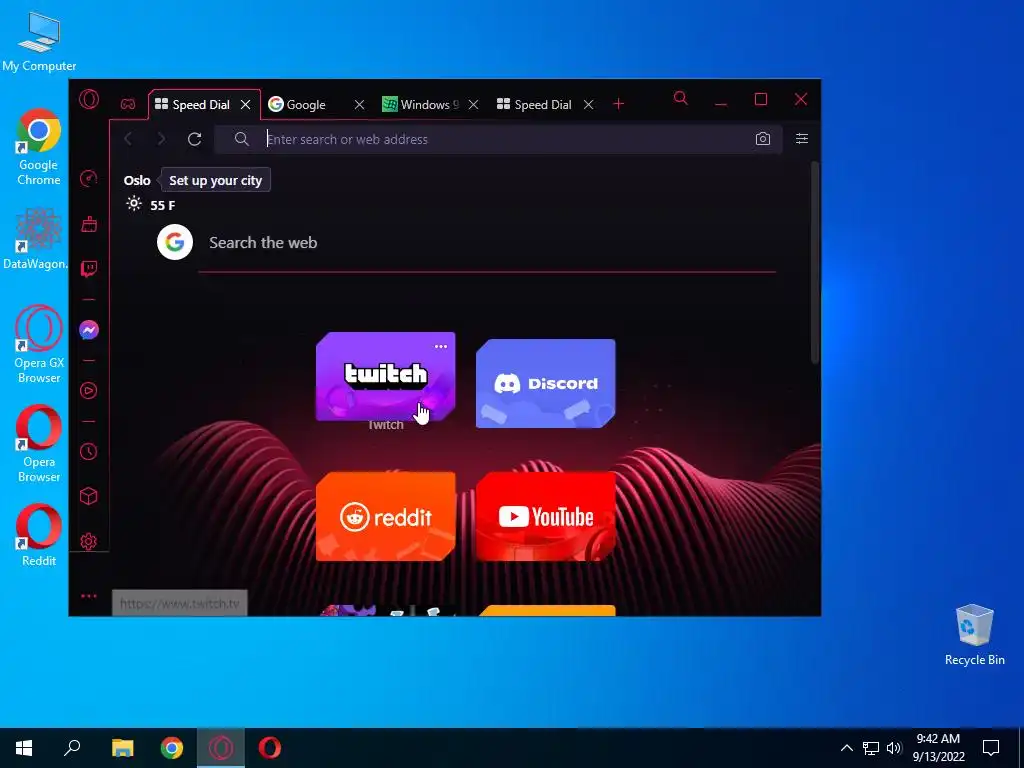Click the Oslo city label
Image resolution: width=1024 pixels, height=768 pixels.
[137, 180]
